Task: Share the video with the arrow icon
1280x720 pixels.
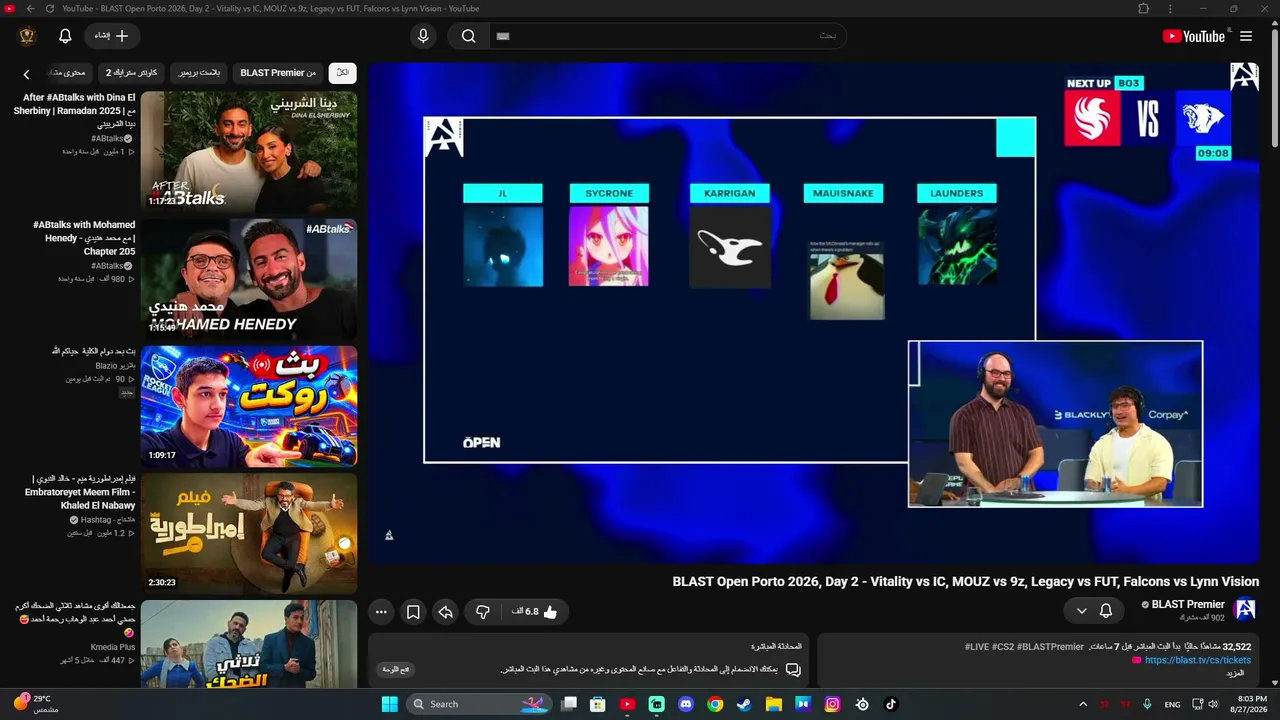Action: [x=445, y=611]
